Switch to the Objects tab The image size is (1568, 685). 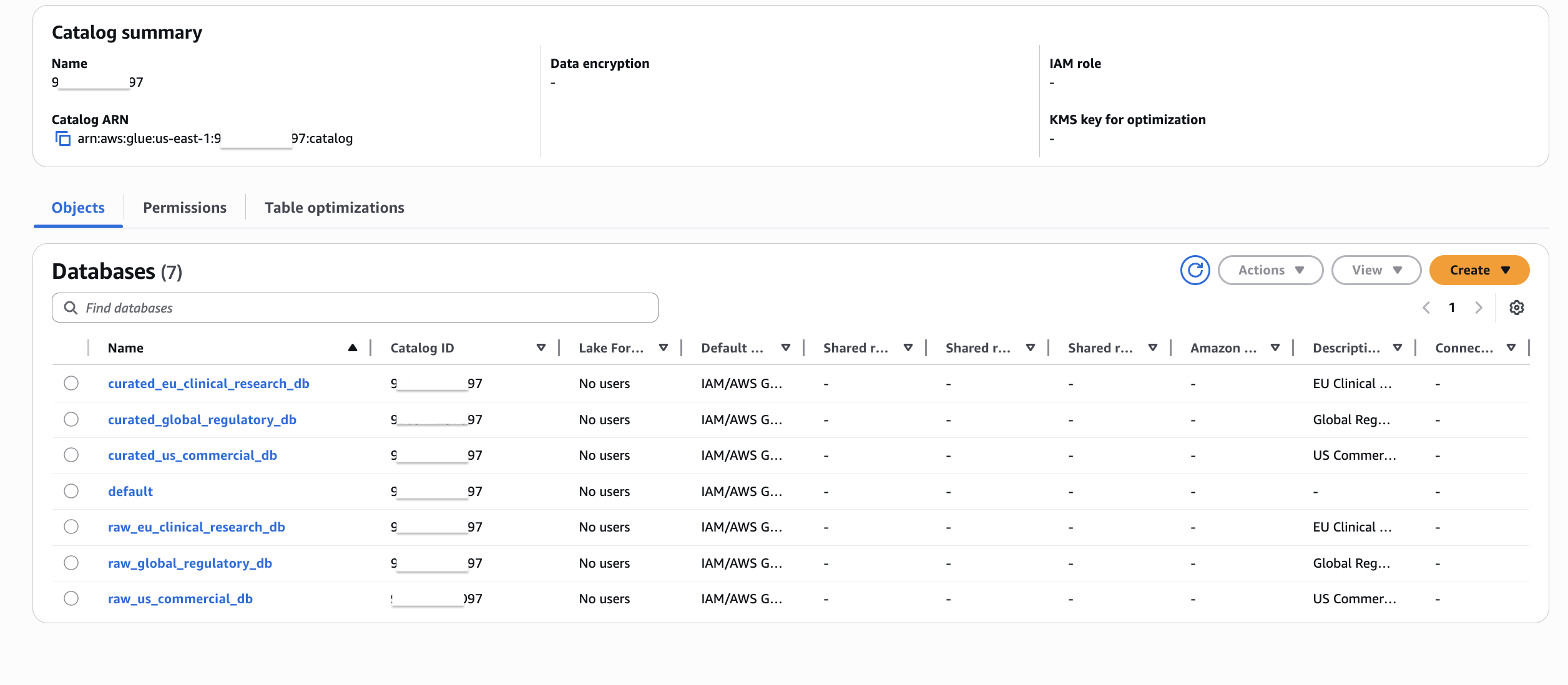(x=78, y=208)
